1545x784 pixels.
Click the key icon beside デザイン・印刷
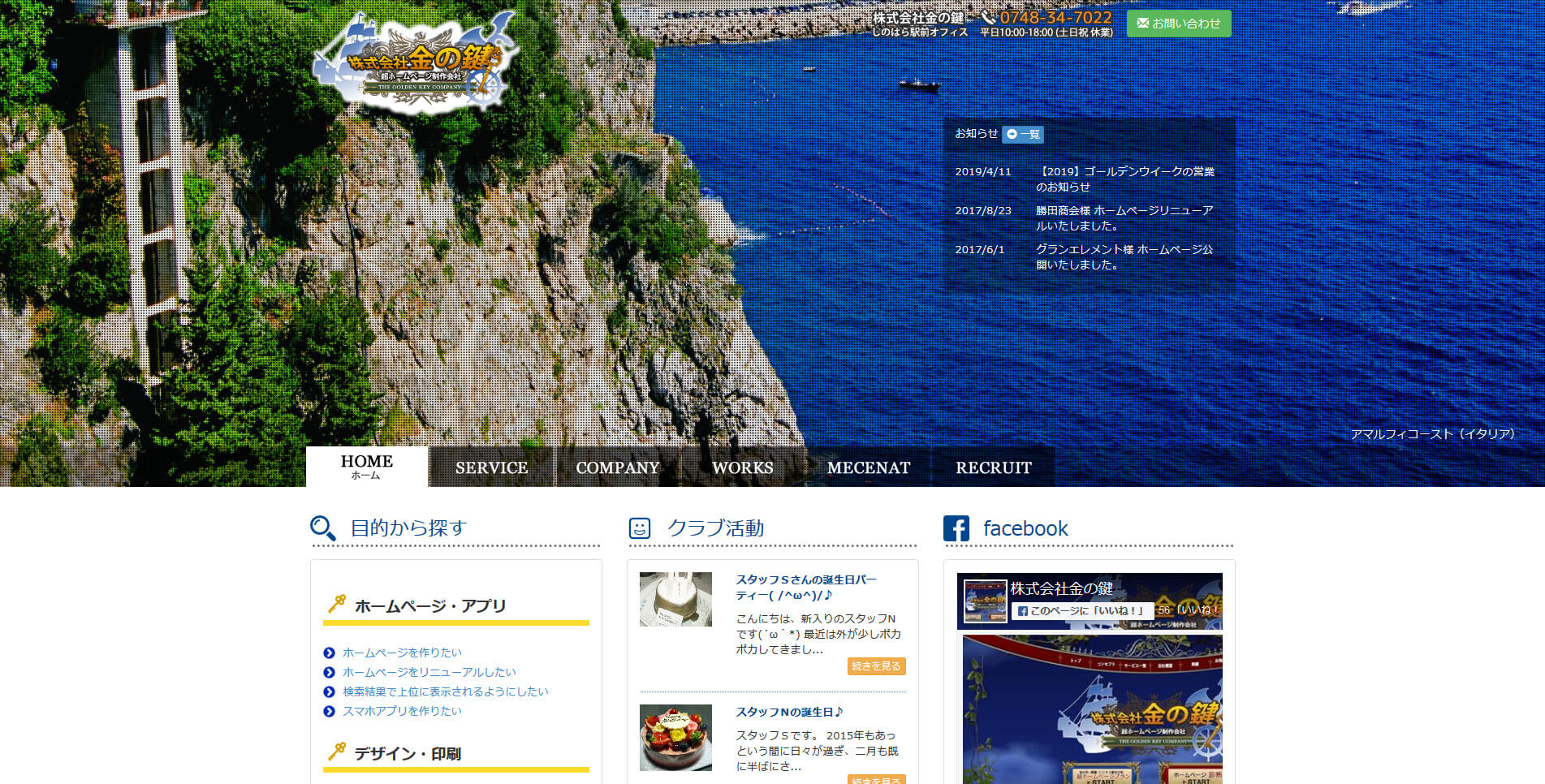pyautogui.click(x=336, y=752)
